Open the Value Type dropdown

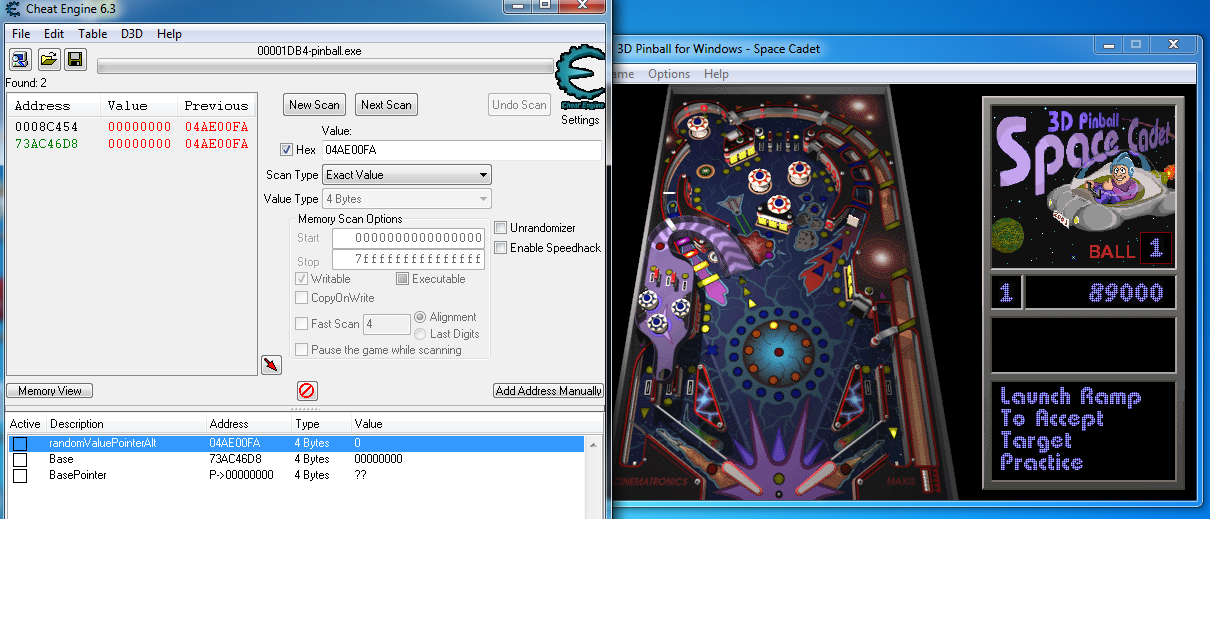[x=406, y=199]
